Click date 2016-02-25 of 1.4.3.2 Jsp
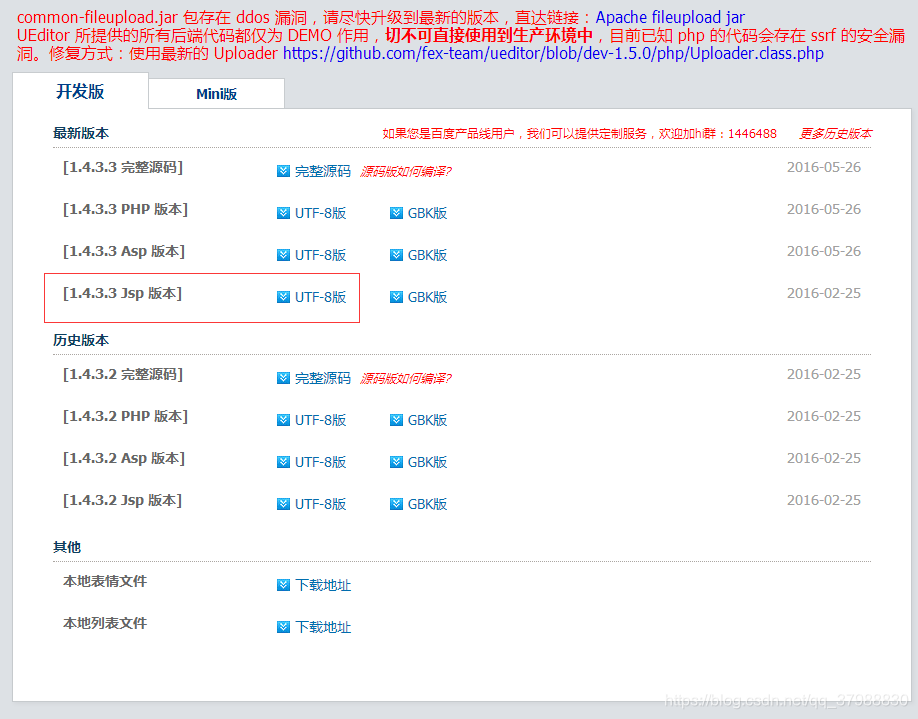Screen dimensions: 918x719 point(824,501)
